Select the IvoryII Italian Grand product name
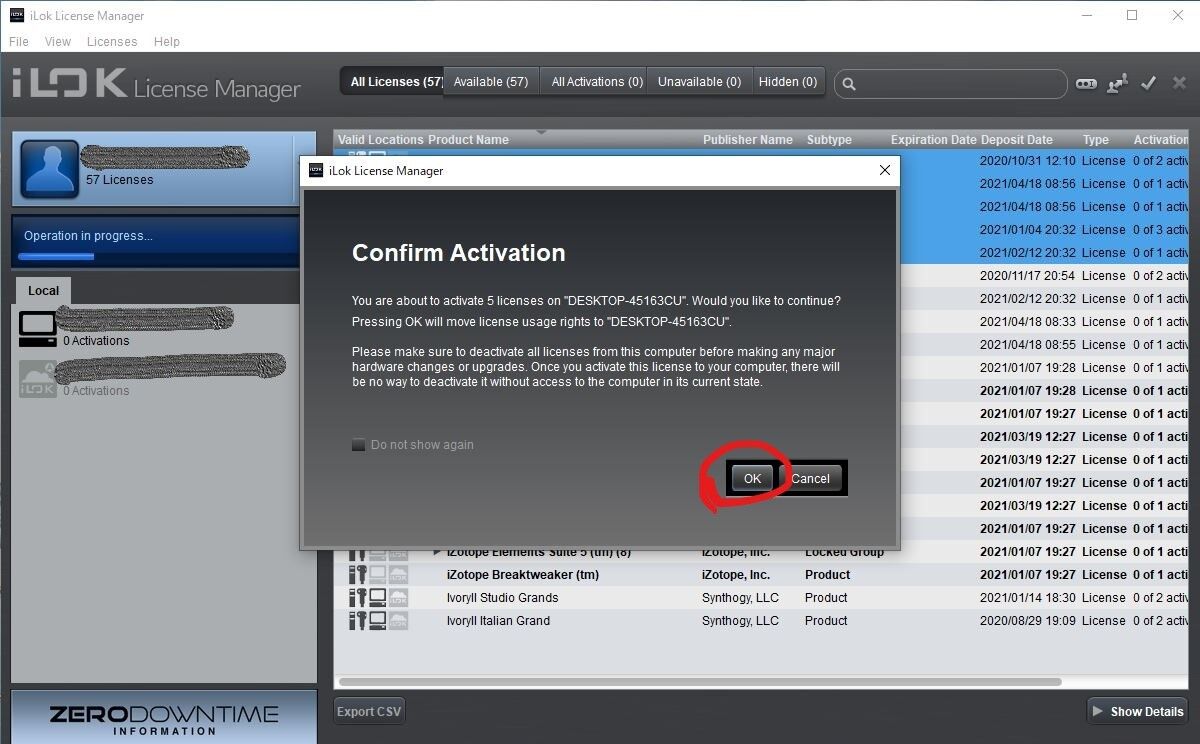The width and height of the screenshot is (1200, 744). [498, 621]
